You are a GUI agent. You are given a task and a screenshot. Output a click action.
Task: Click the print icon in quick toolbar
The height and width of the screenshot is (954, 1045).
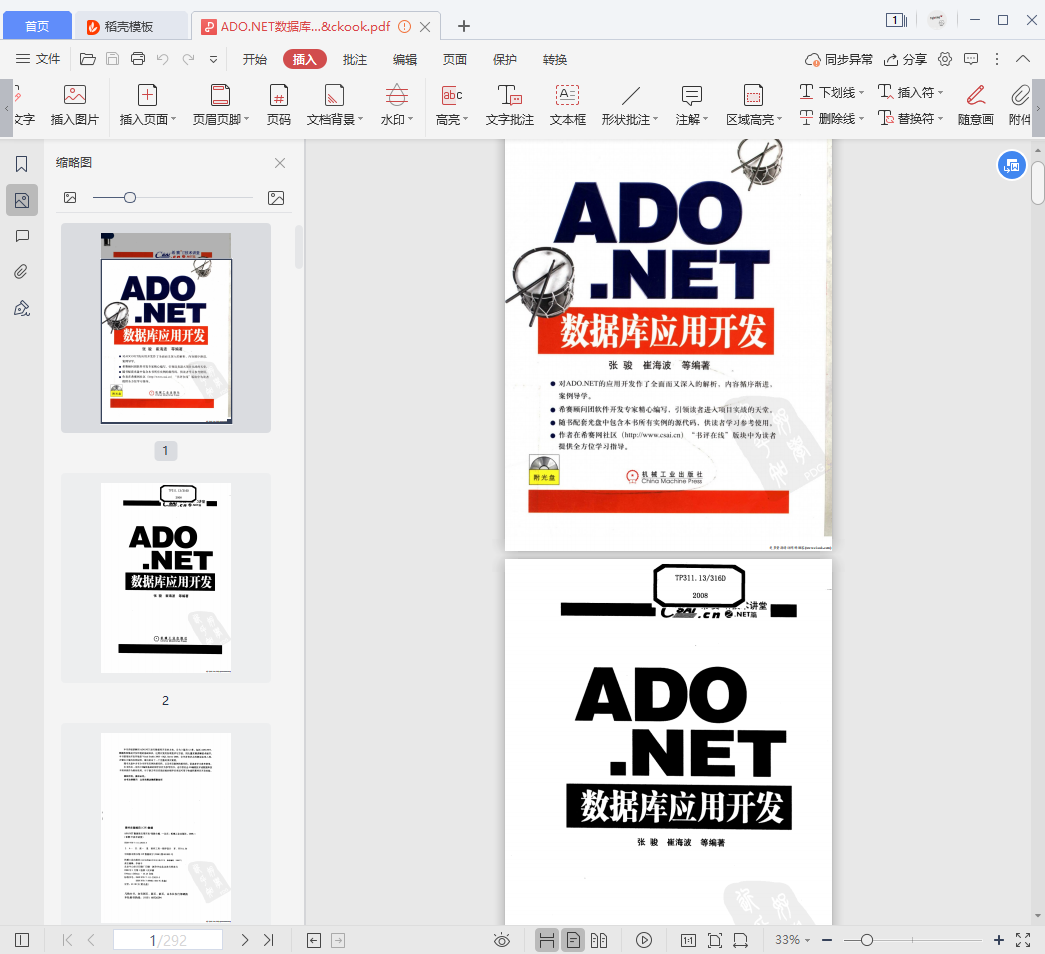click(x=138, y=59)
